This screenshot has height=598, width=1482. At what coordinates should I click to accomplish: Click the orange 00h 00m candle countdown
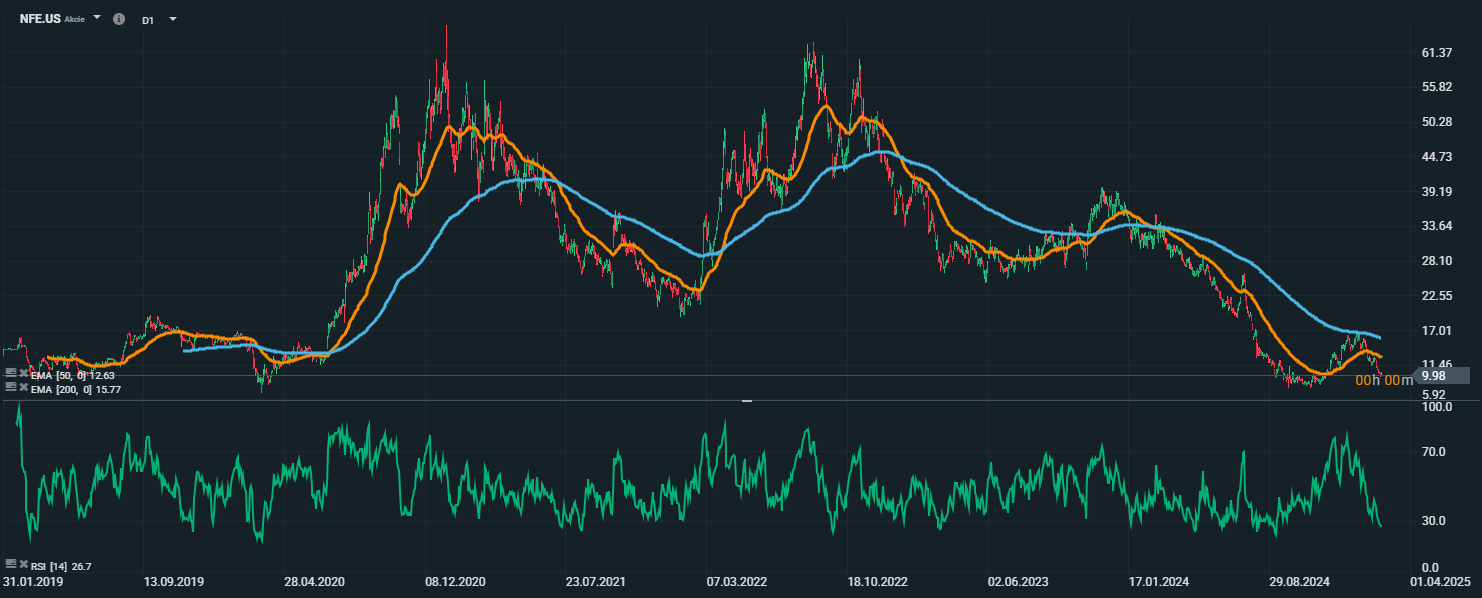tap(1384, 380)
